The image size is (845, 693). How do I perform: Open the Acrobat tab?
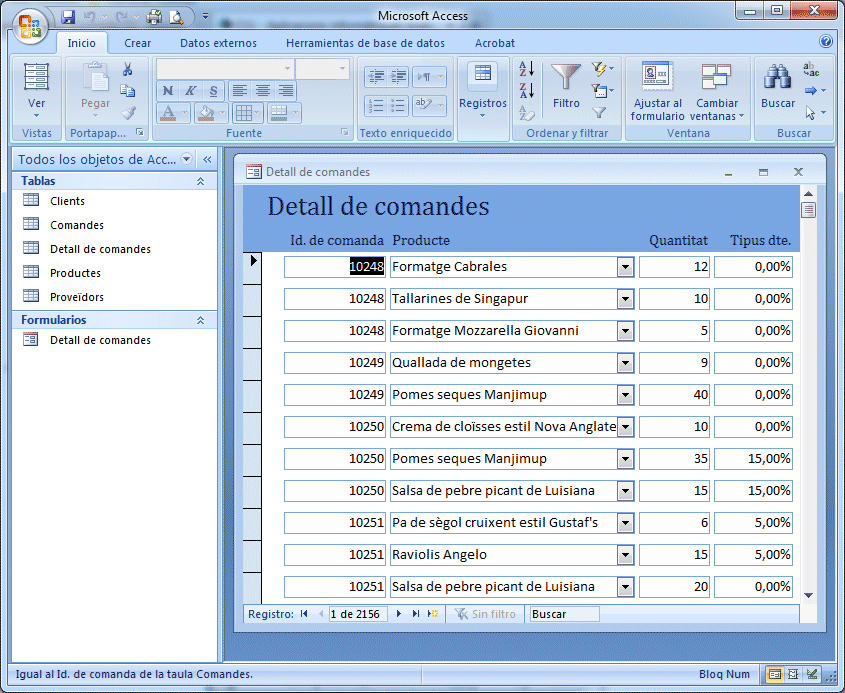click(x=495, y=43)
